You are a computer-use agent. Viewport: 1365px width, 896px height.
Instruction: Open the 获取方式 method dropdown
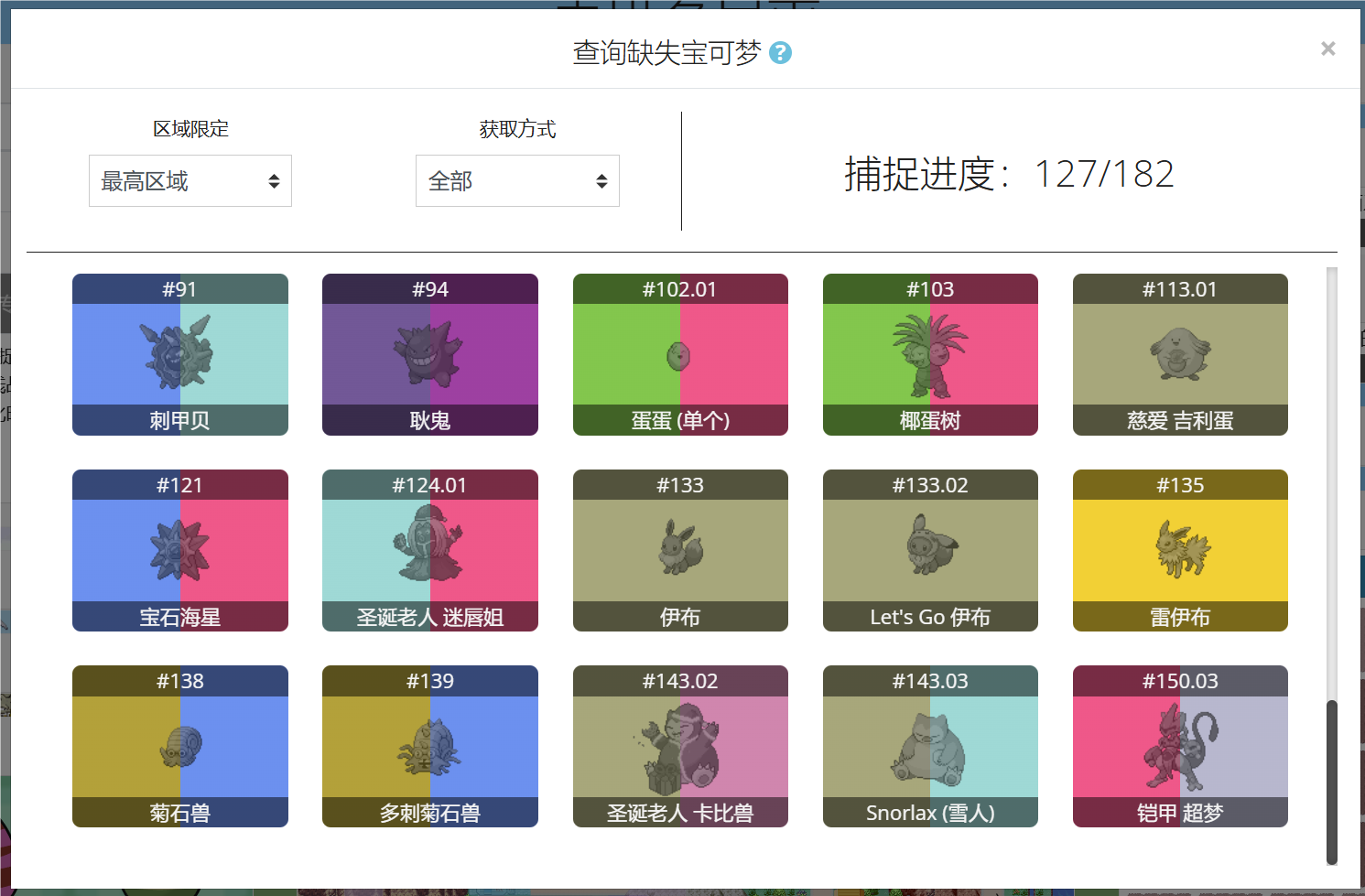coord(517,181)
